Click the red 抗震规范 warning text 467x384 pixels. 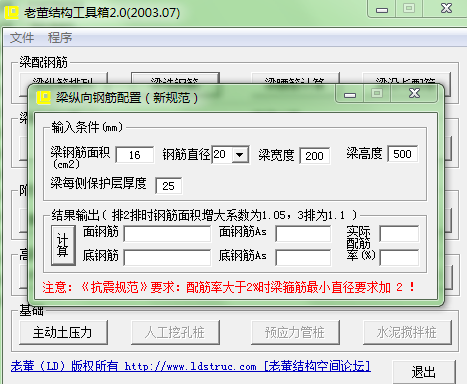229,287
